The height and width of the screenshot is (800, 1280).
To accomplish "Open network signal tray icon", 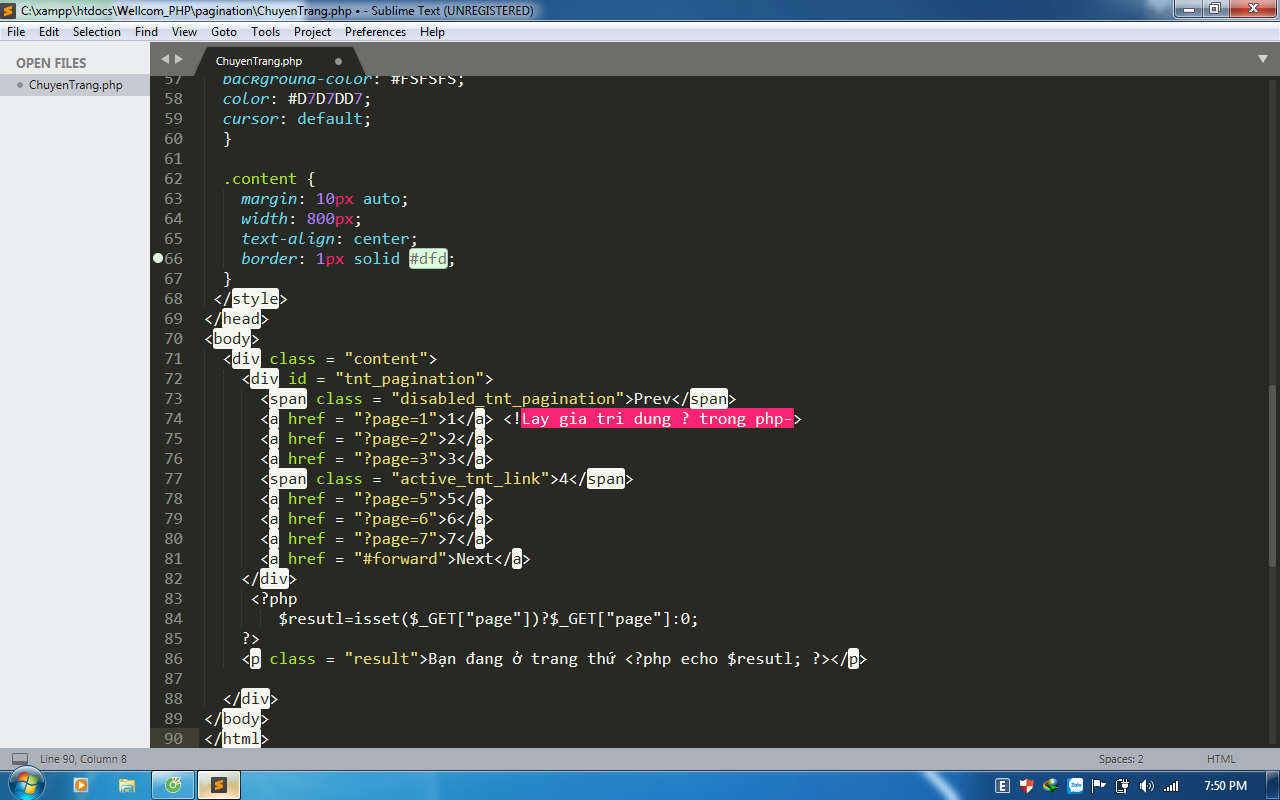I will pos(1171,786).
